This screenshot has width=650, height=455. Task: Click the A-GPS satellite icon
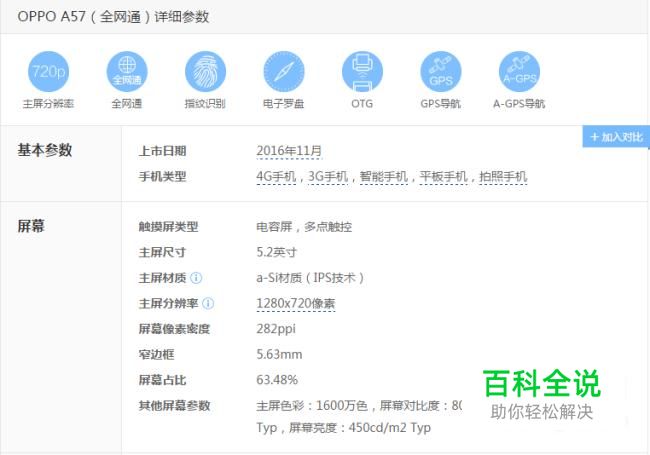[x=519, y=71]
